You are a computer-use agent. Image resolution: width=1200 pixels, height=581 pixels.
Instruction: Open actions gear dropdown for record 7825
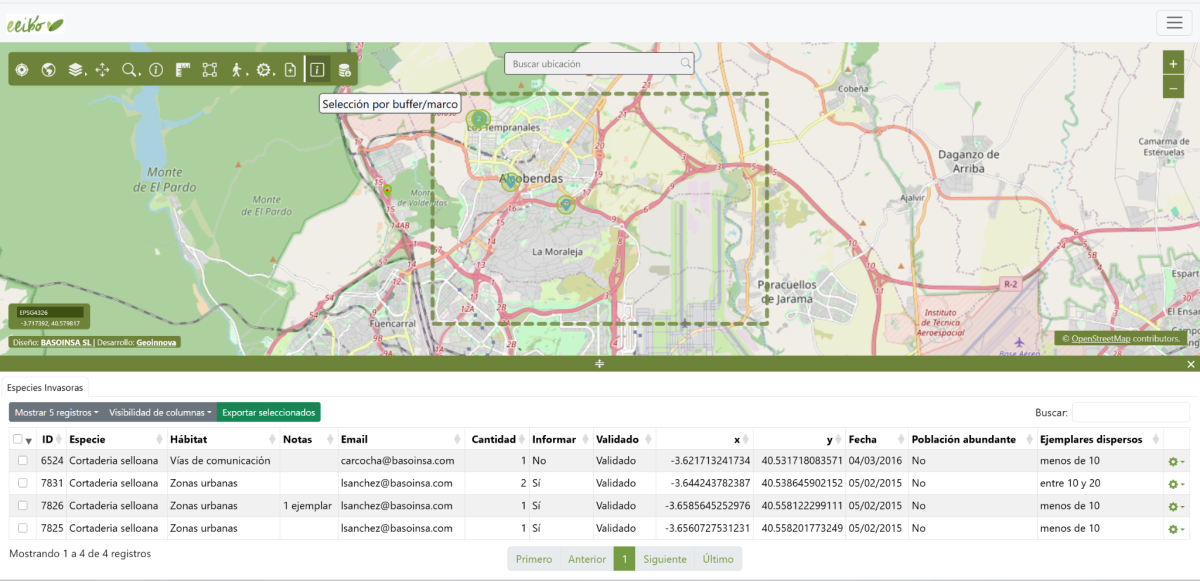(1176, 529)
